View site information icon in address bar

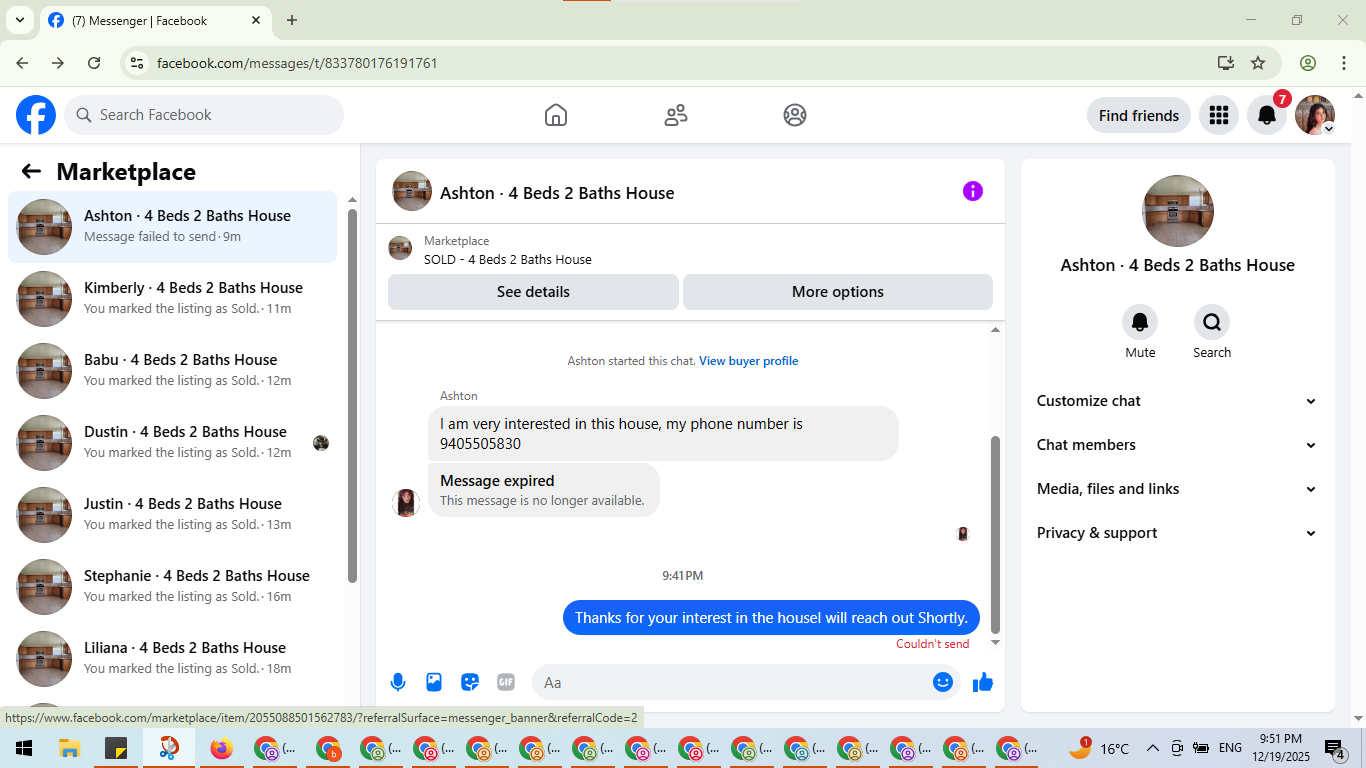[137, 63]
